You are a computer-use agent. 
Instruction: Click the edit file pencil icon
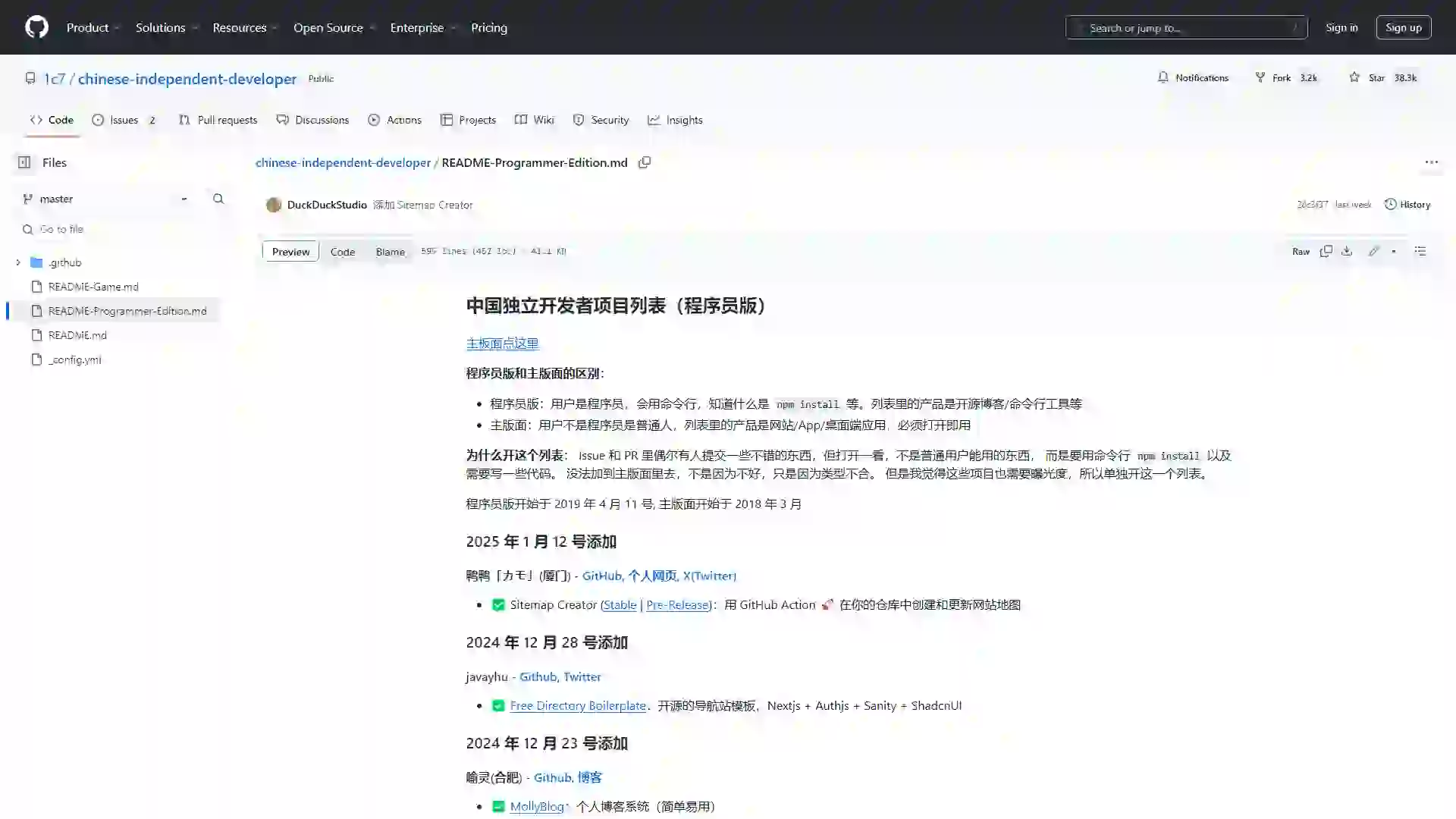1373,251
